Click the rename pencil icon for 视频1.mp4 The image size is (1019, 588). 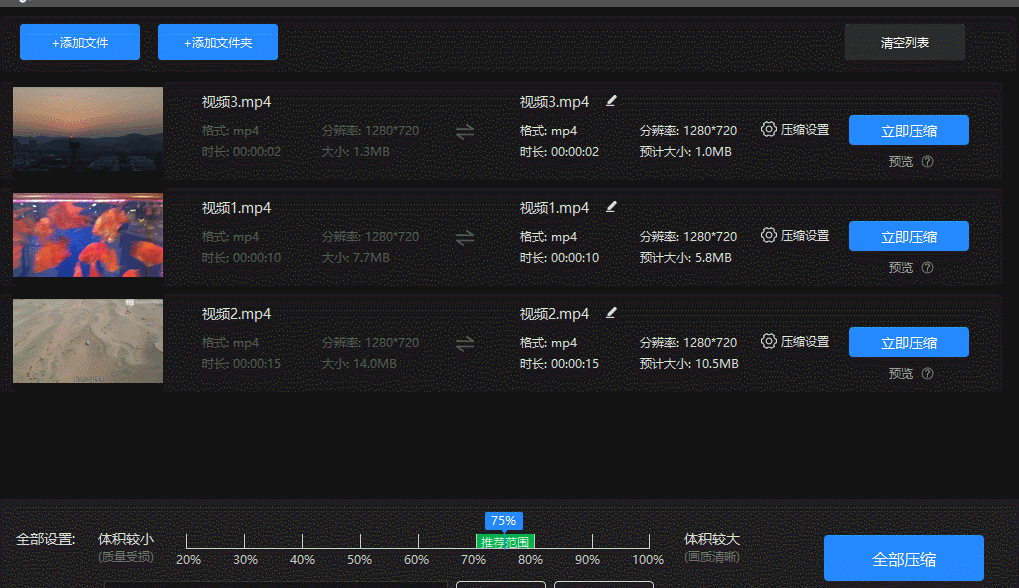pos(610,206)
